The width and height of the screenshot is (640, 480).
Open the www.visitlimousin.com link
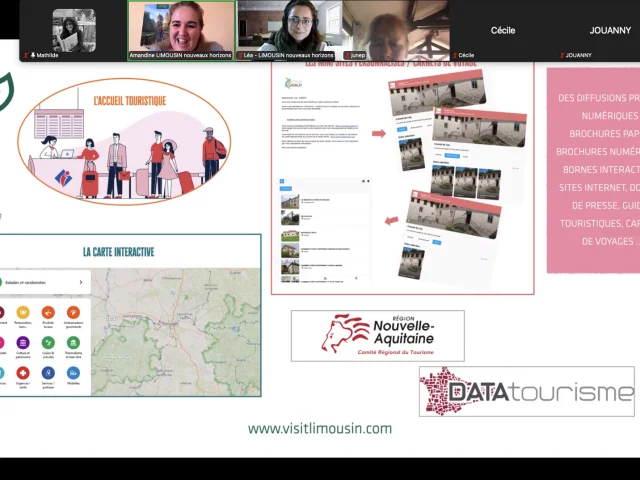tap(320, 429)
